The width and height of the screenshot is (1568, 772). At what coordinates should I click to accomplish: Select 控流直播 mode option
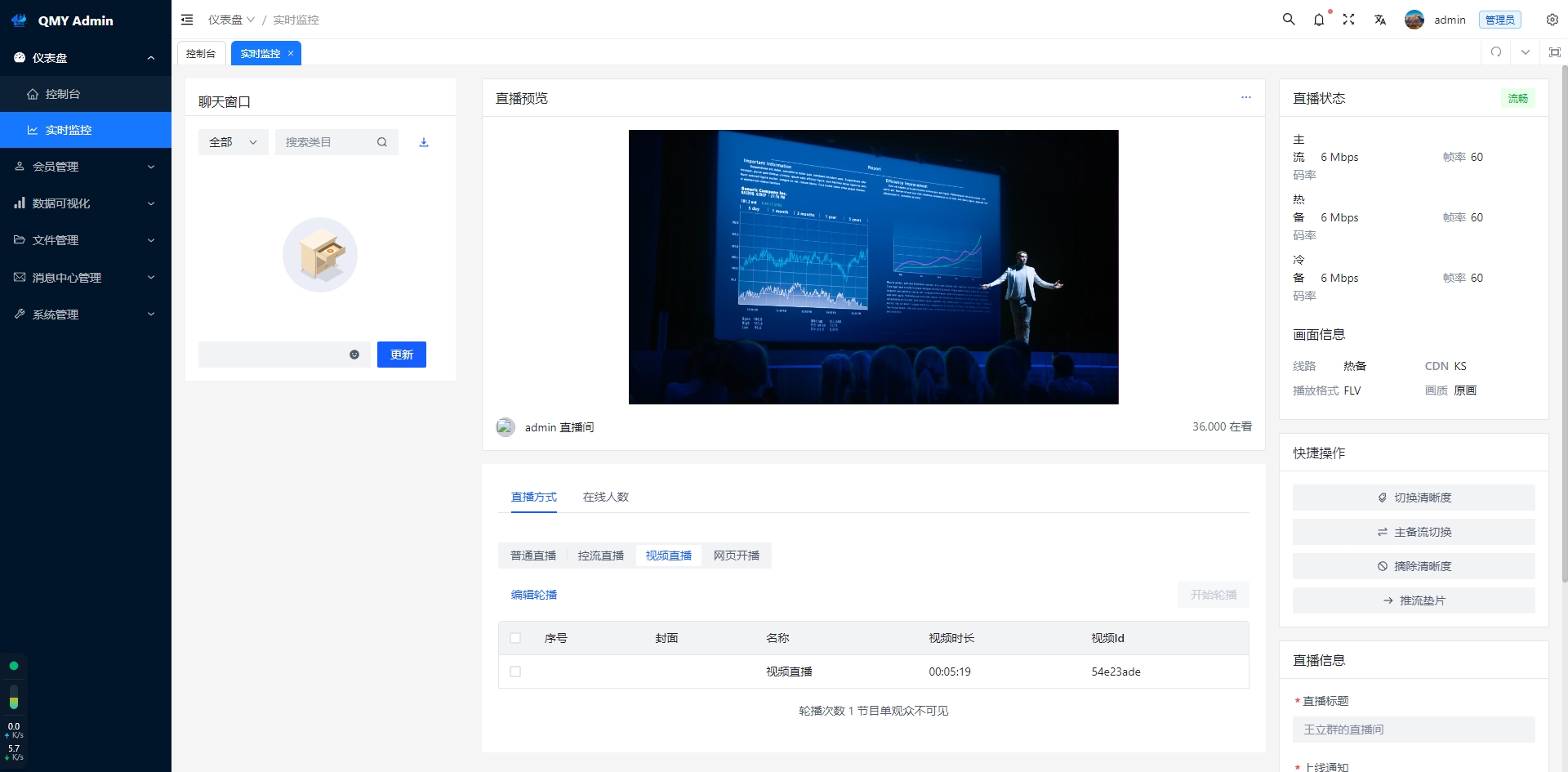601,556
